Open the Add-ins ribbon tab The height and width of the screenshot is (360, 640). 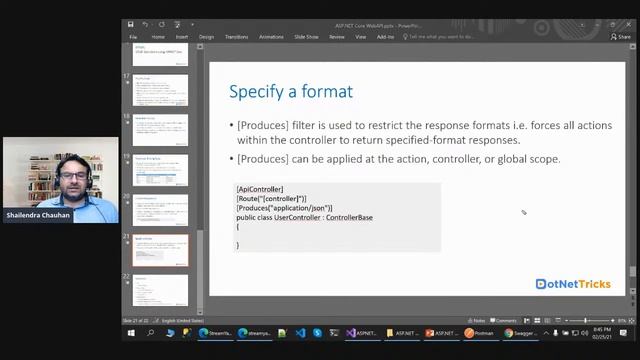[385, 37]
